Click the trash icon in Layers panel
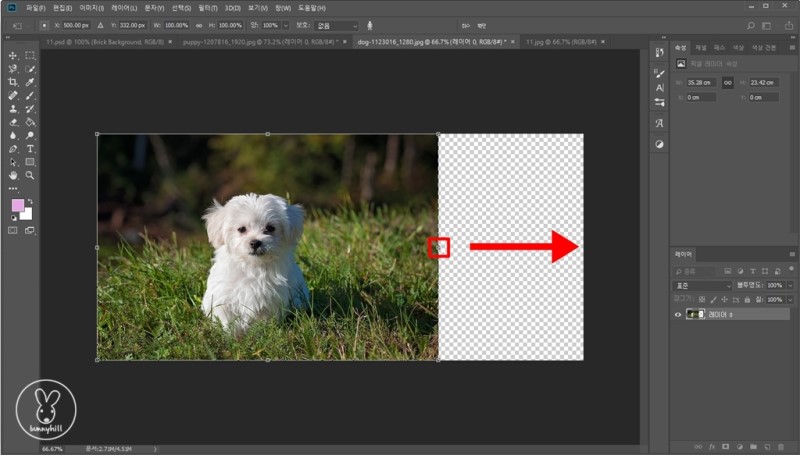The width and height of the screenshot is (800, 455). point(779,447)
